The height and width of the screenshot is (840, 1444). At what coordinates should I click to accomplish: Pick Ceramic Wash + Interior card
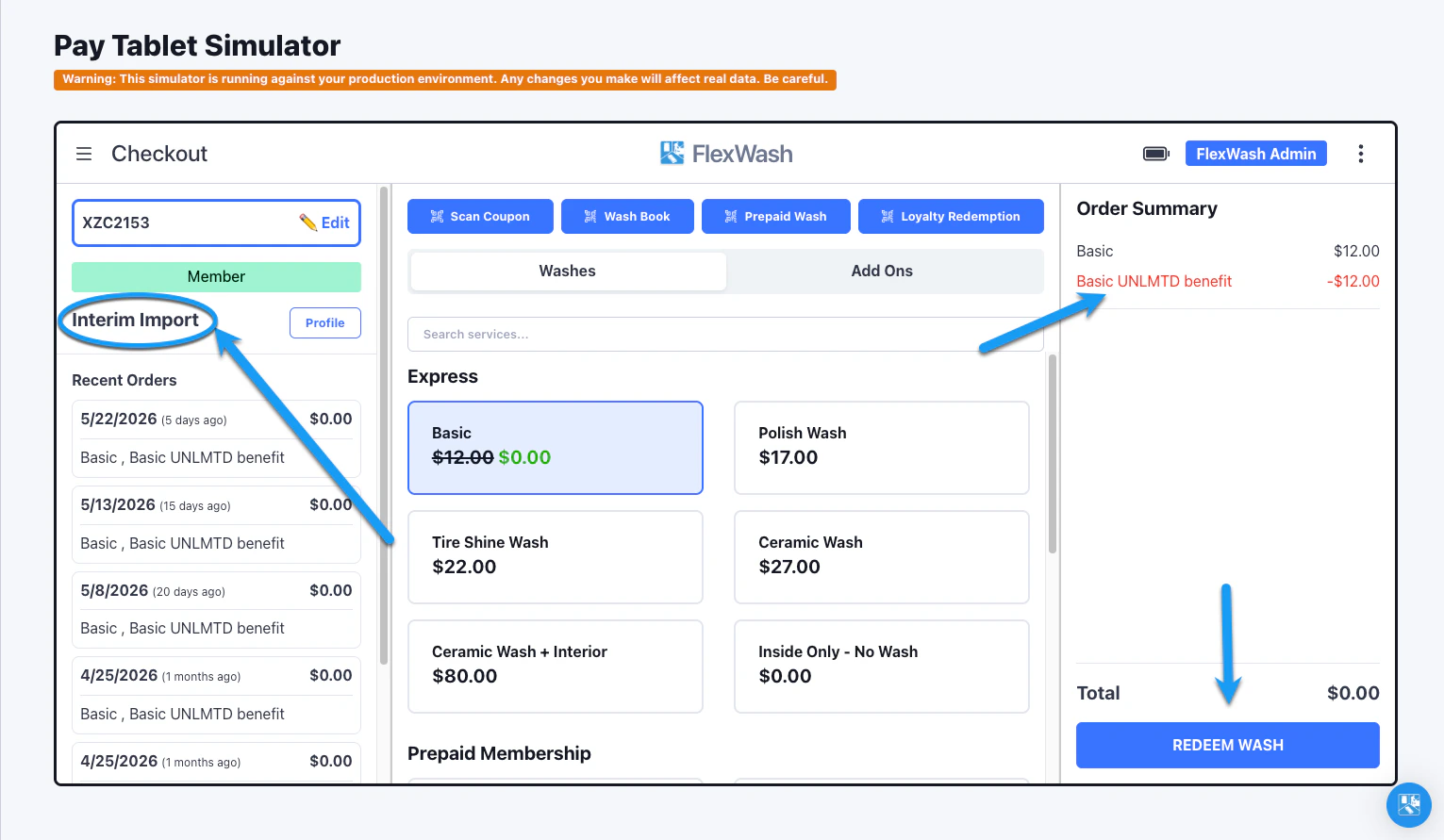coord(556,667)
